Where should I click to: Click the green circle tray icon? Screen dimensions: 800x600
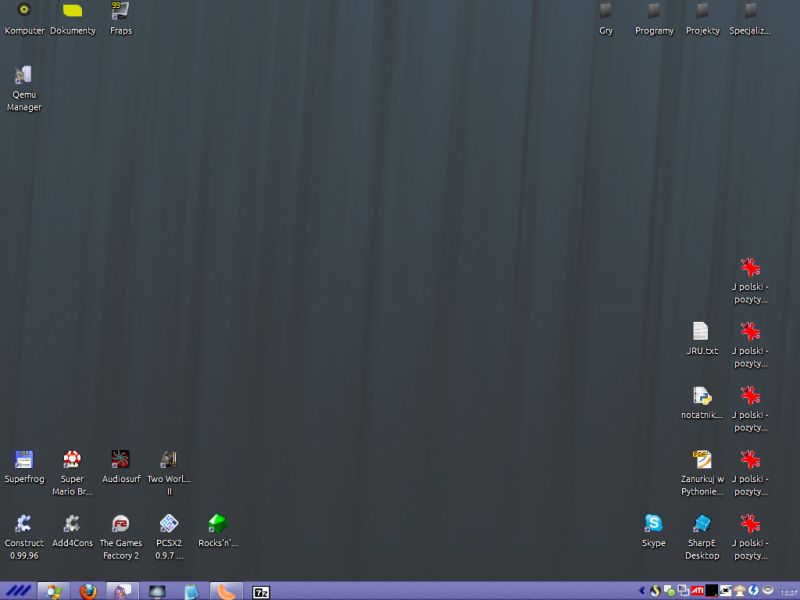pyautogui.click(x=670, y=591)
